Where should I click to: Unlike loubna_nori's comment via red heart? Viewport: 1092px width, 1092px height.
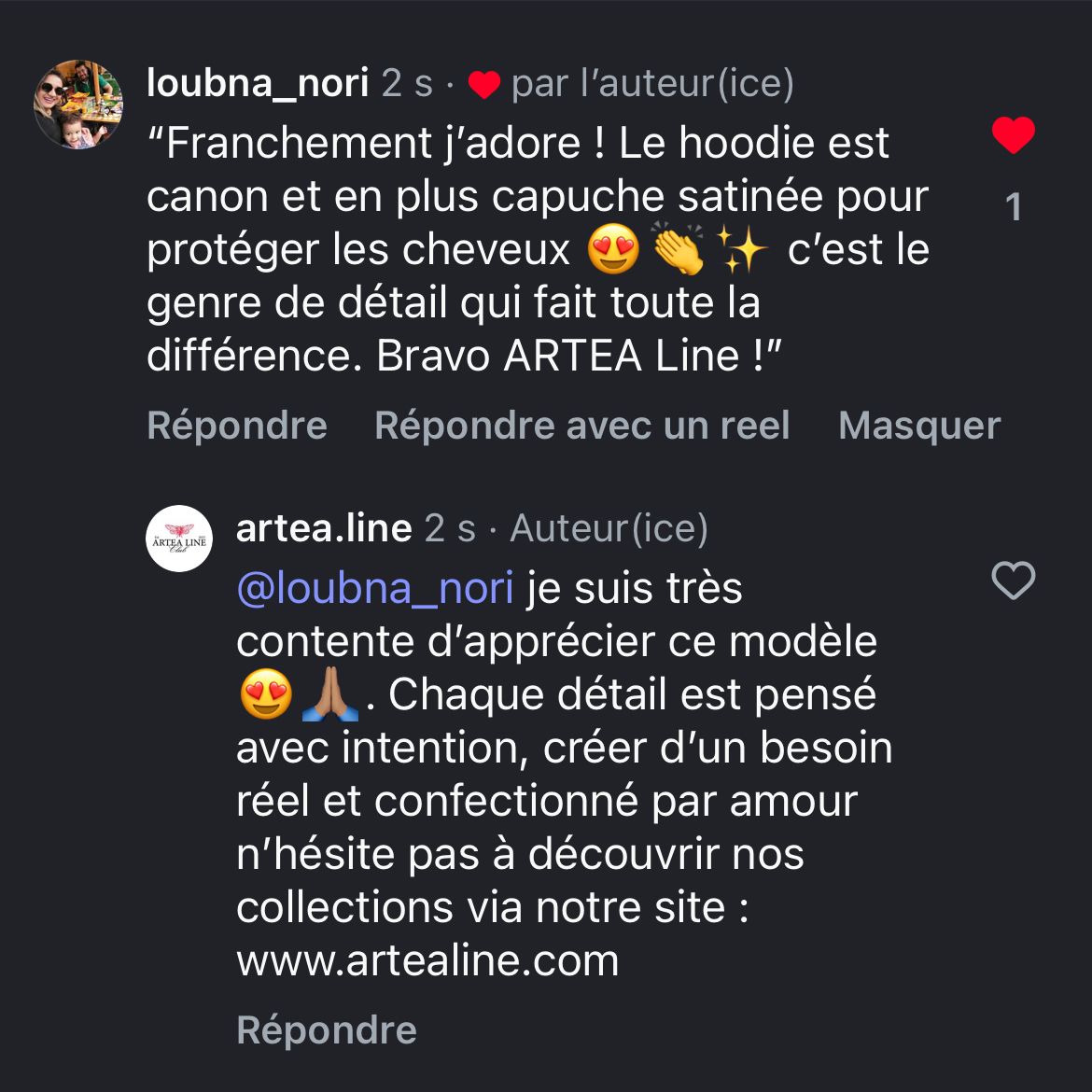[1013, 136]
